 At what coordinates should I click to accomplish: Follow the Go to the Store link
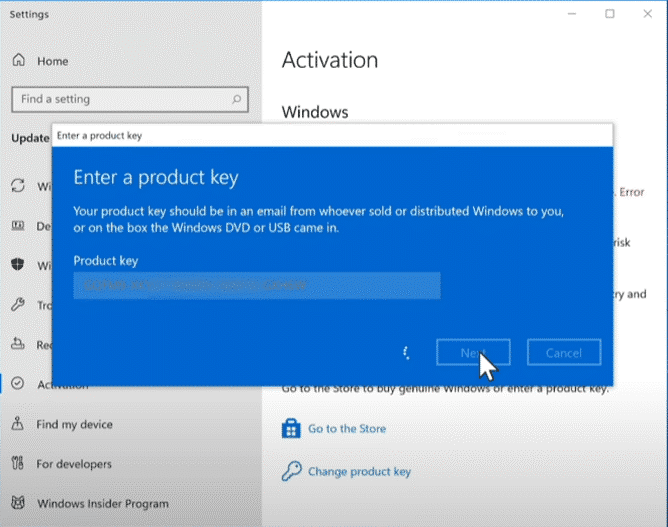[346, 429]
